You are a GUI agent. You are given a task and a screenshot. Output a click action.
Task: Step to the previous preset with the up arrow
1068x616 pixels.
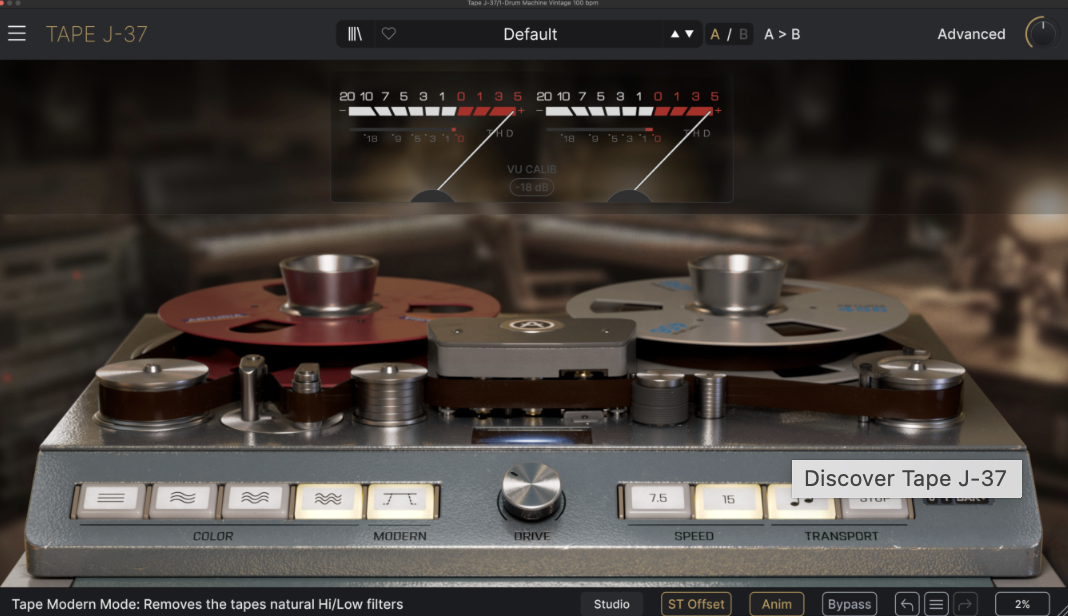pos(676,34)
